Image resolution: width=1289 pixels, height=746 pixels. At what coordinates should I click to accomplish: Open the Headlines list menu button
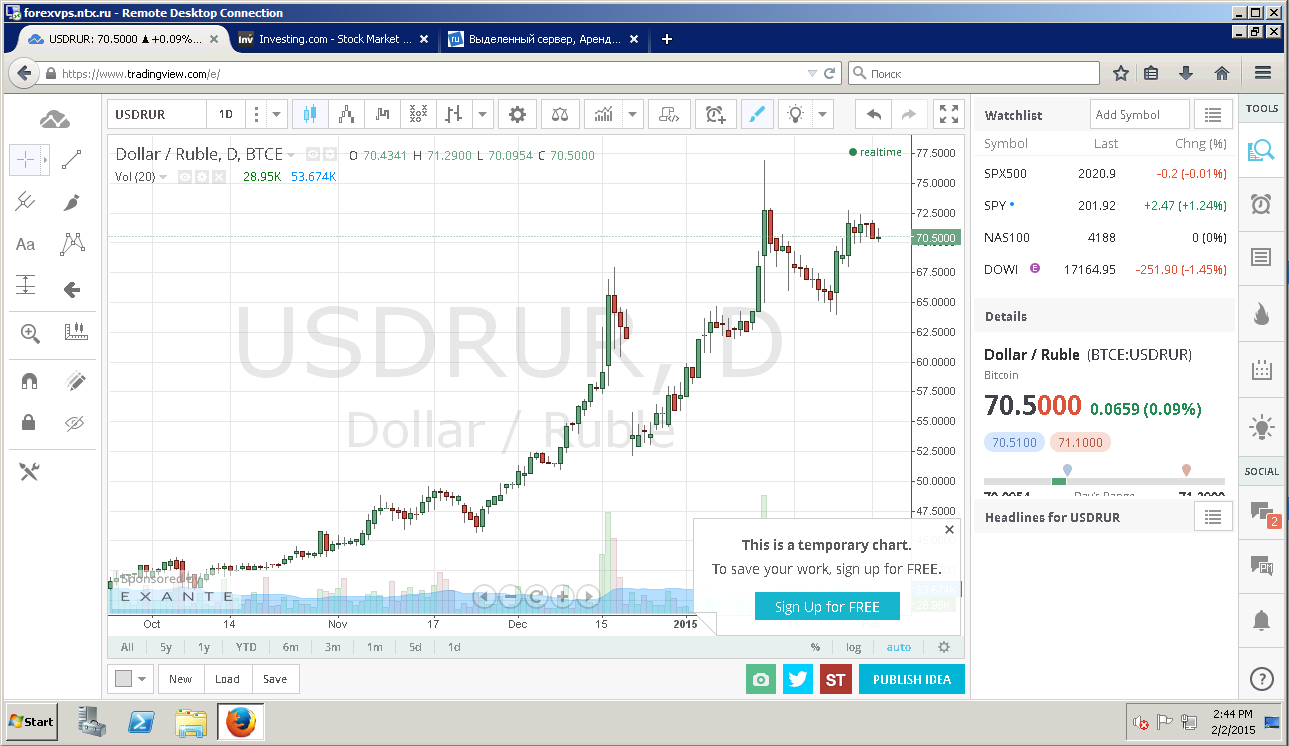1213,517
